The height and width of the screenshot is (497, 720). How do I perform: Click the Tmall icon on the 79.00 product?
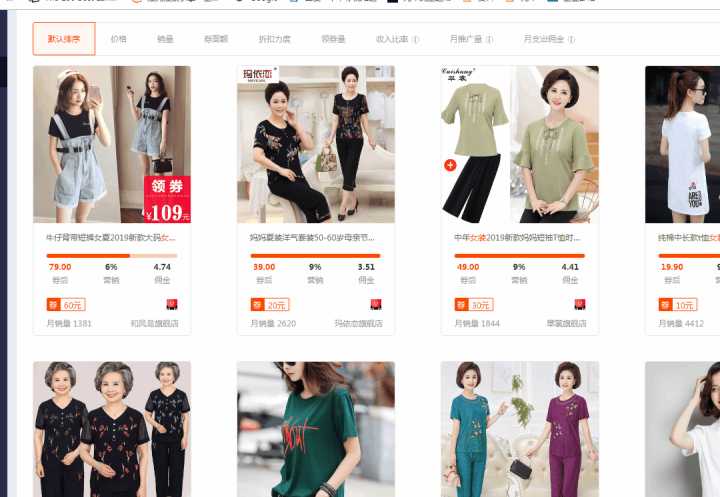click(x=172, y=305)
